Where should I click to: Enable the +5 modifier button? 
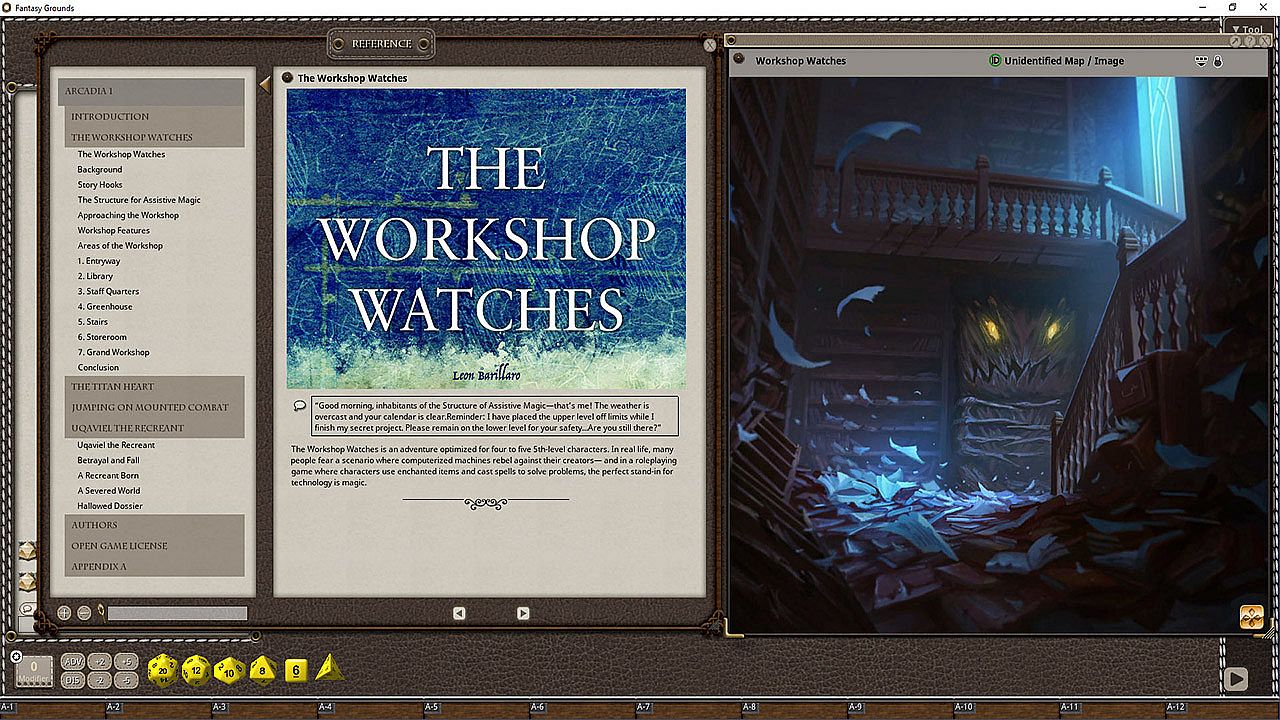tap(126, 662)
